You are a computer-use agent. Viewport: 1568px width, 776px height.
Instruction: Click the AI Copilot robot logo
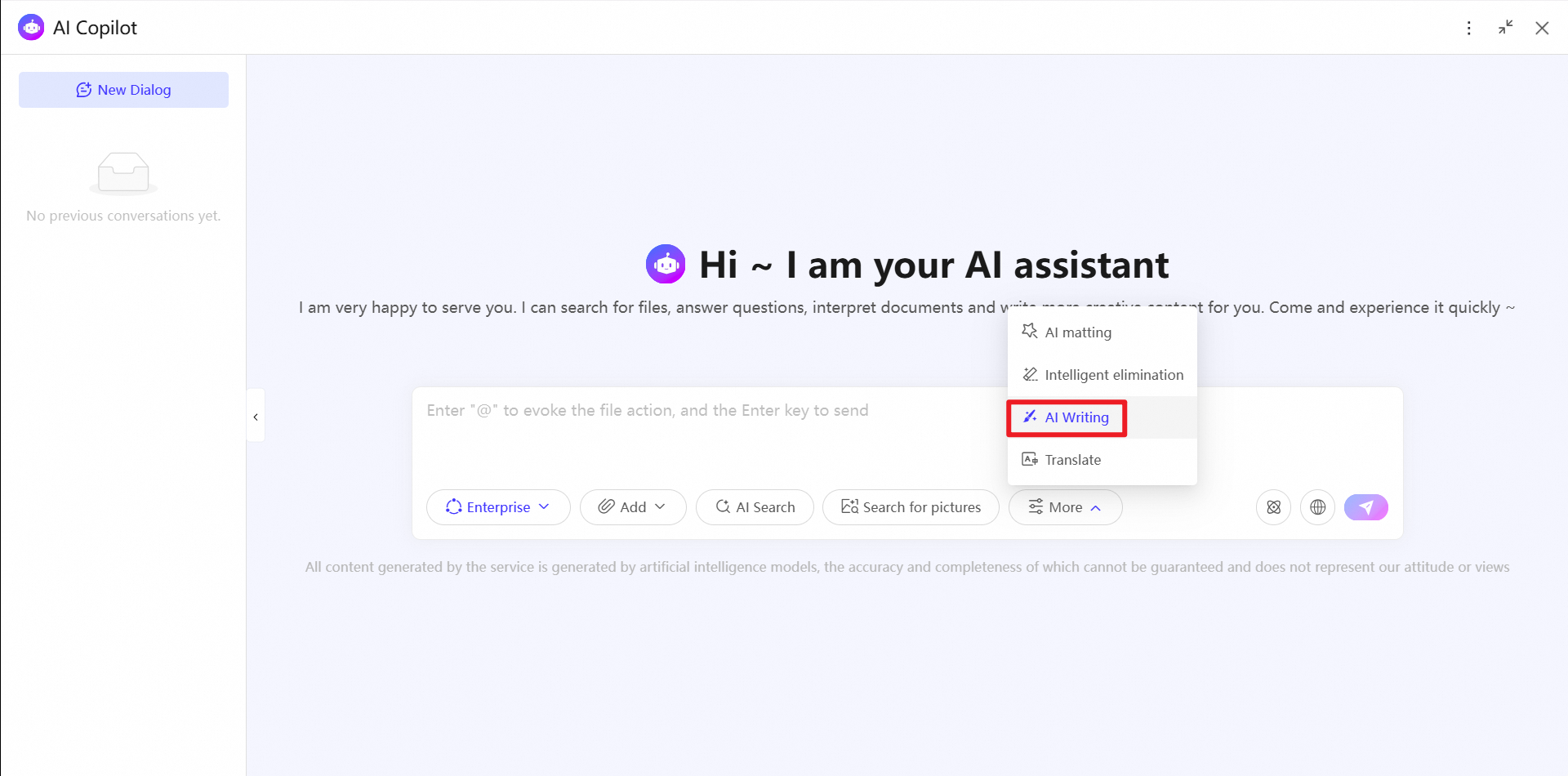tap(31, 27)
